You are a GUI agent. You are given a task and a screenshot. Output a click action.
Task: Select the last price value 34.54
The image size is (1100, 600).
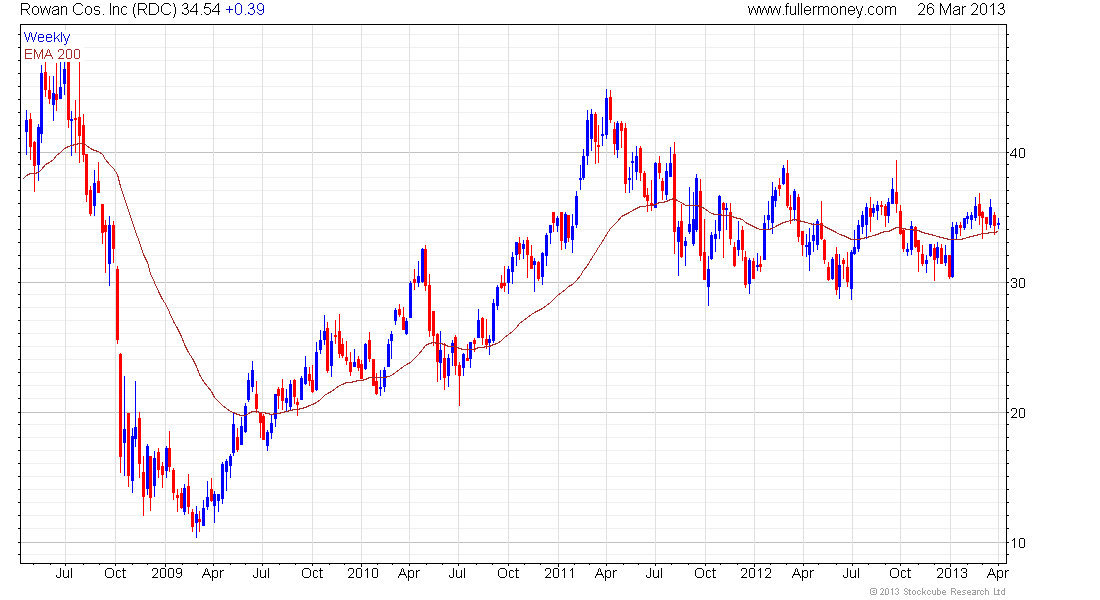click(201, 10)
